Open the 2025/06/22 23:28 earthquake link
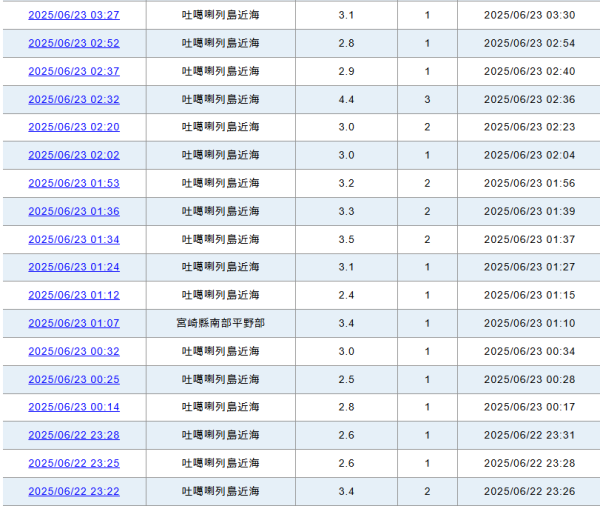 (74, 435)
